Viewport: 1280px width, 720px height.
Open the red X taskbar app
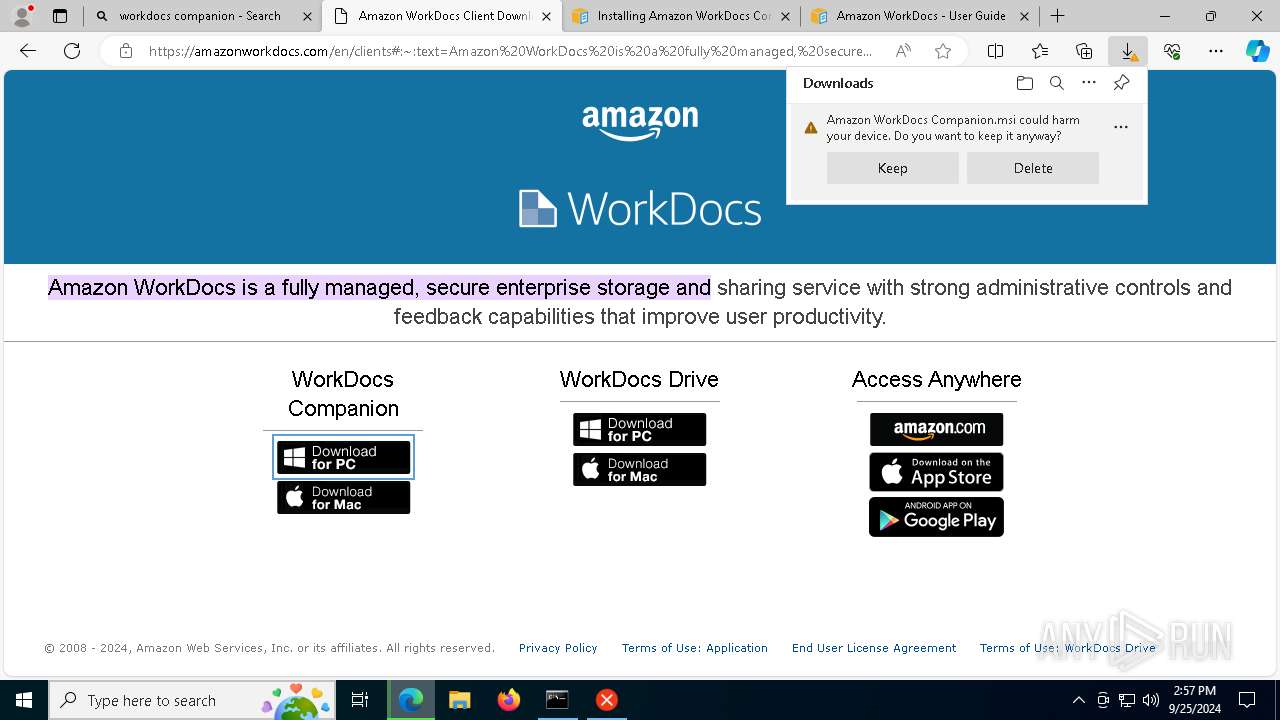606,700
